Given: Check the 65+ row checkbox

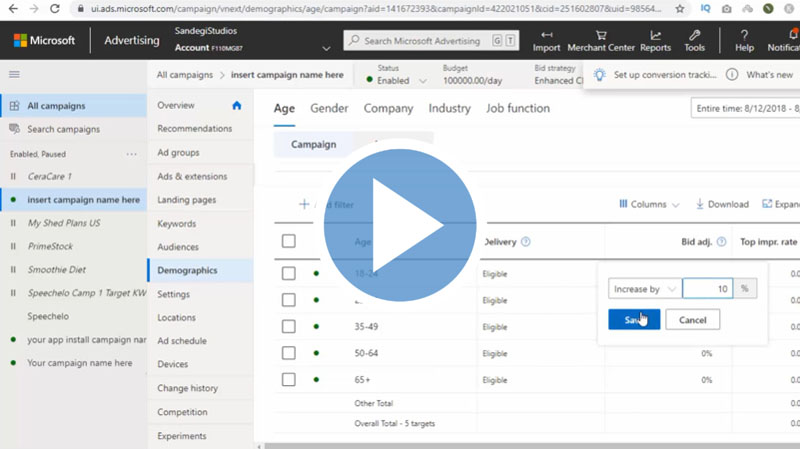Looking at the screenshot, I should point(289,380).
